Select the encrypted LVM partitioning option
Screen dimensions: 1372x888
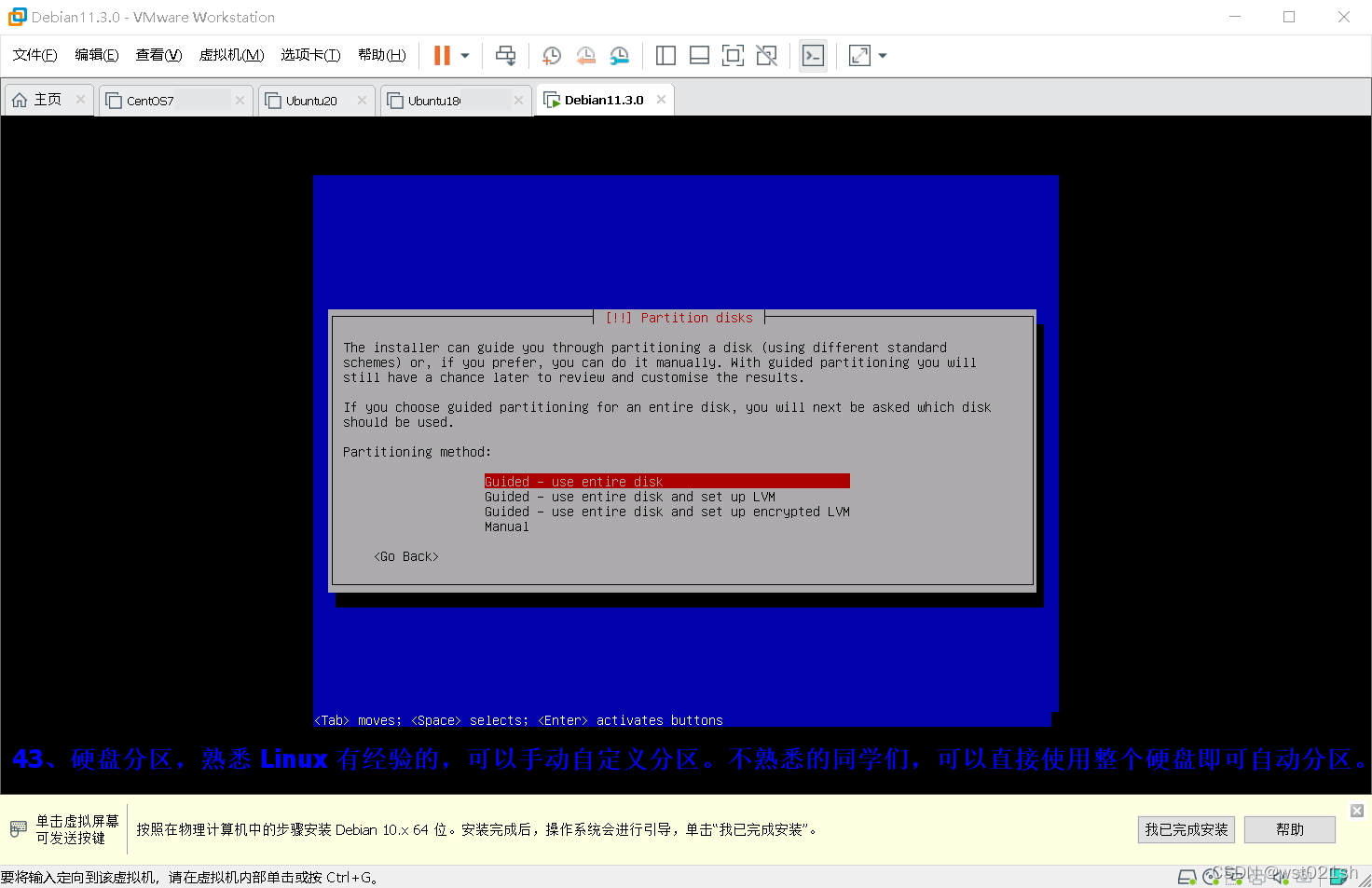coord(666,512)
